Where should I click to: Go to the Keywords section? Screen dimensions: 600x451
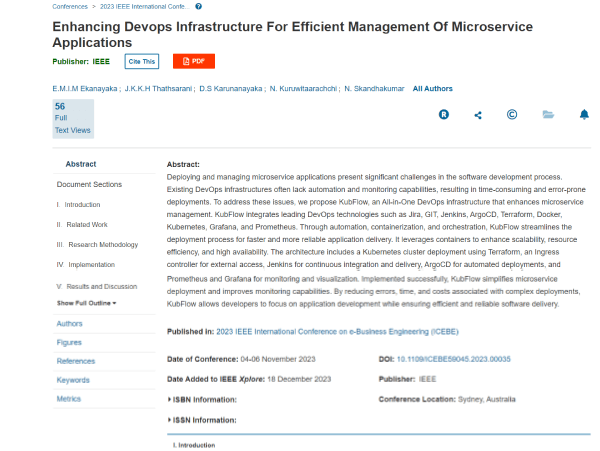click(x=73, y=380)
